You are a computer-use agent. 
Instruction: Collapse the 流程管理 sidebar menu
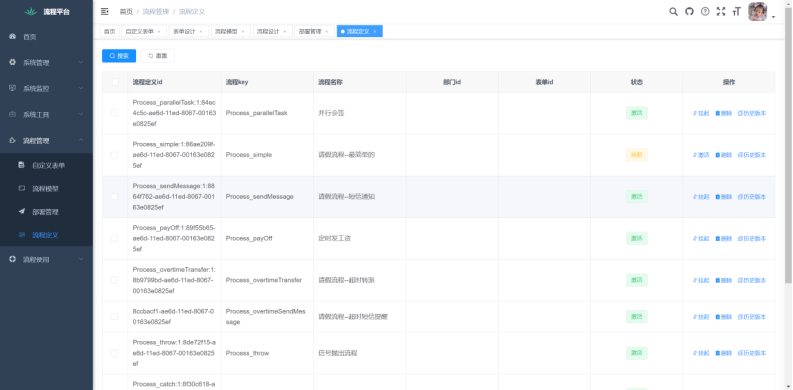point(47,141)
